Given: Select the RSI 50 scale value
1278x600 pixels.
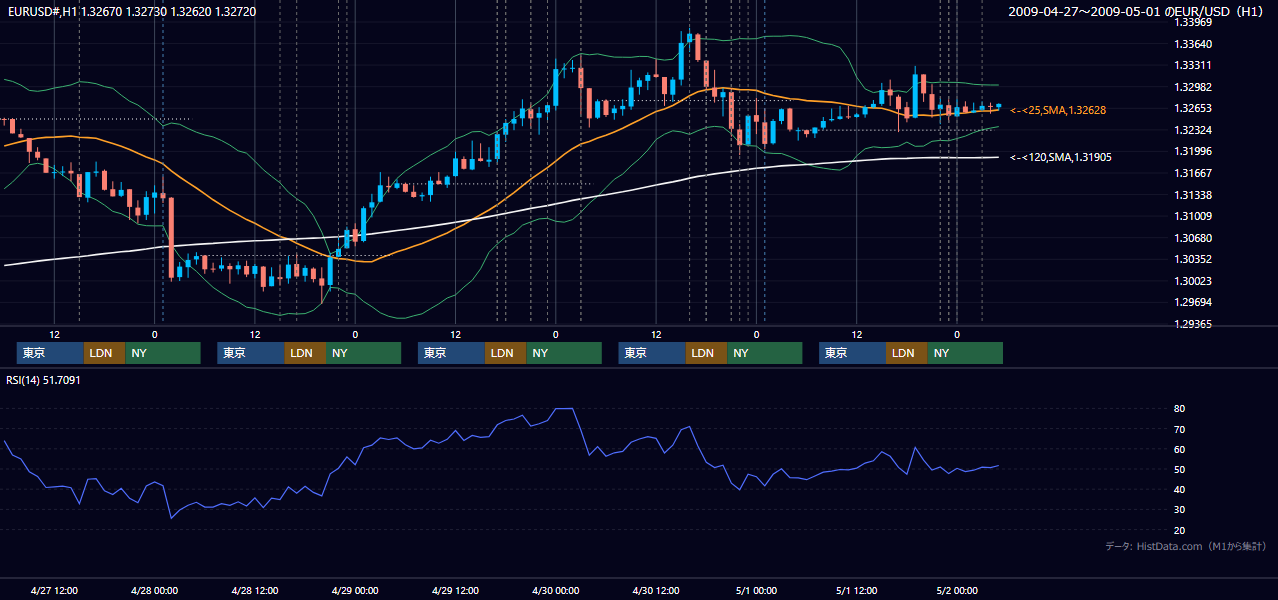Looking at the screenshot, I should pos(1180,469).
